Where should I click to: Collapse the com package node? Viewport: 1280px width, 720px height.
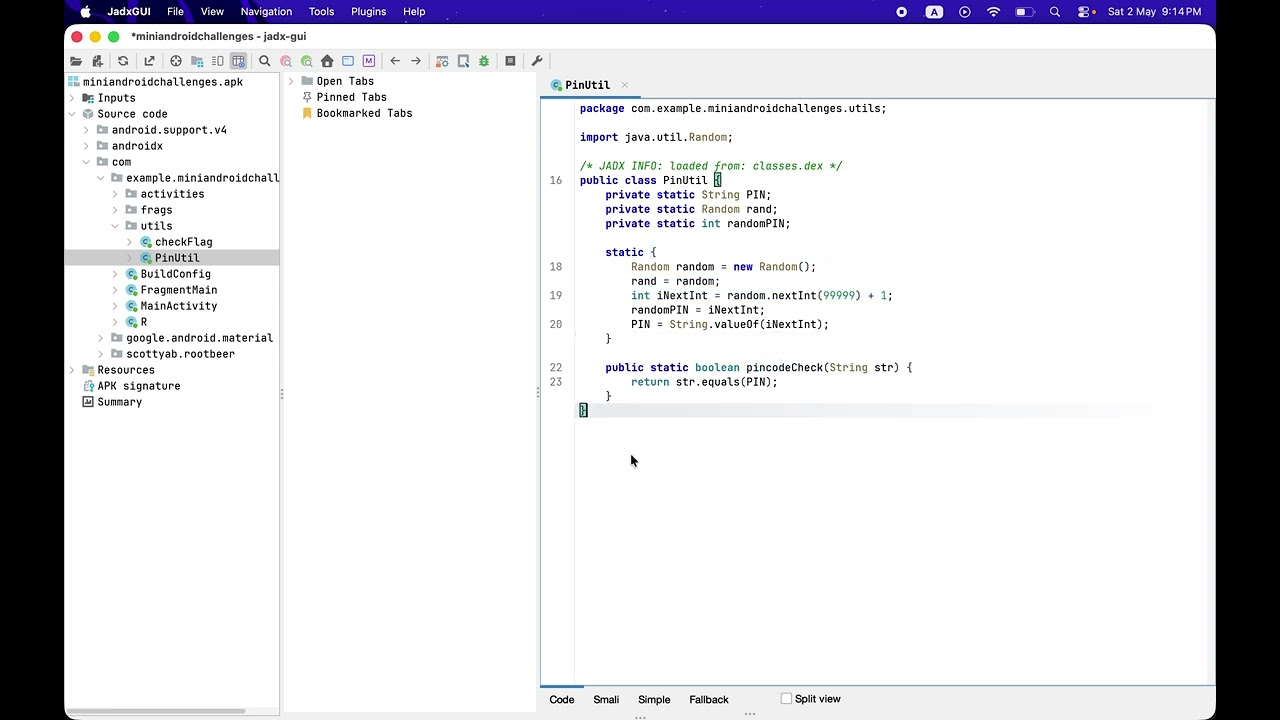click(86, 162)
